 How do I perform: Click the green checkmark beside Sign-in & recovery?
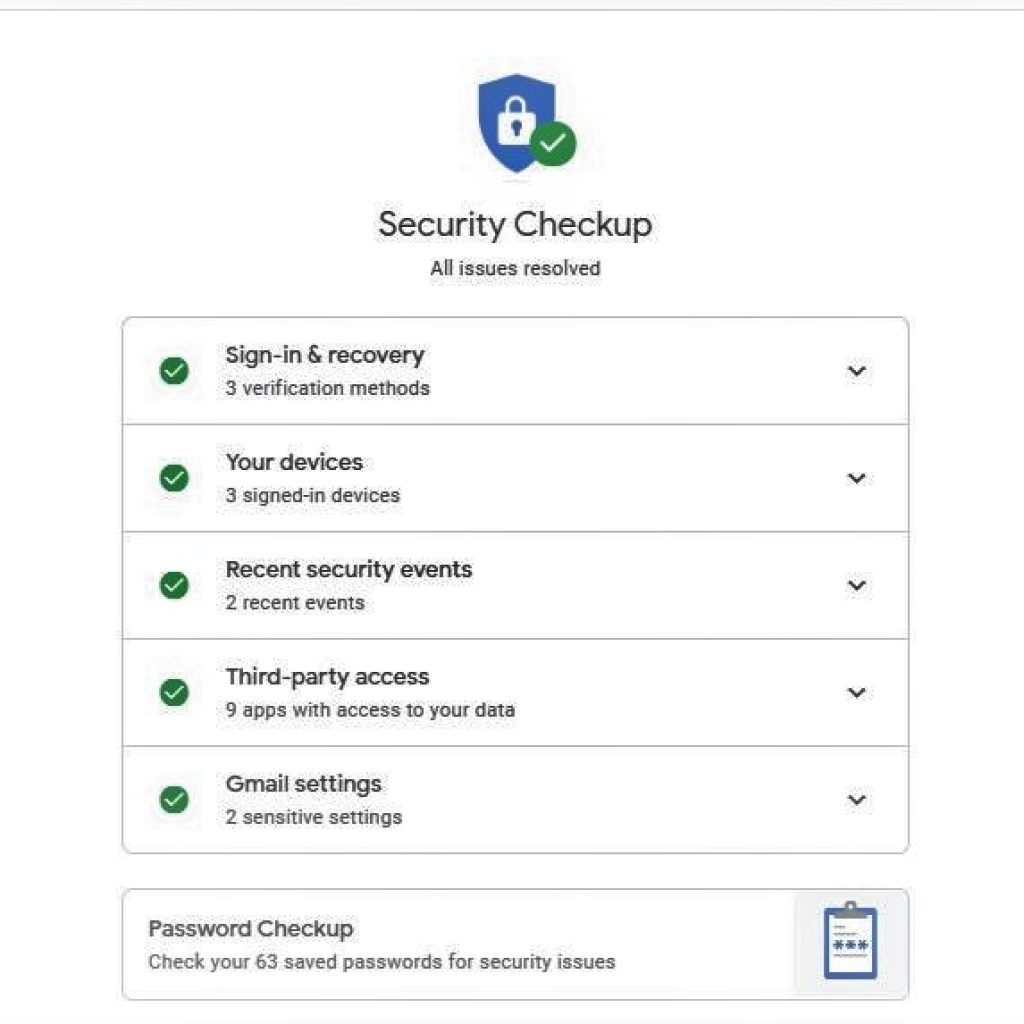point(174,371)
